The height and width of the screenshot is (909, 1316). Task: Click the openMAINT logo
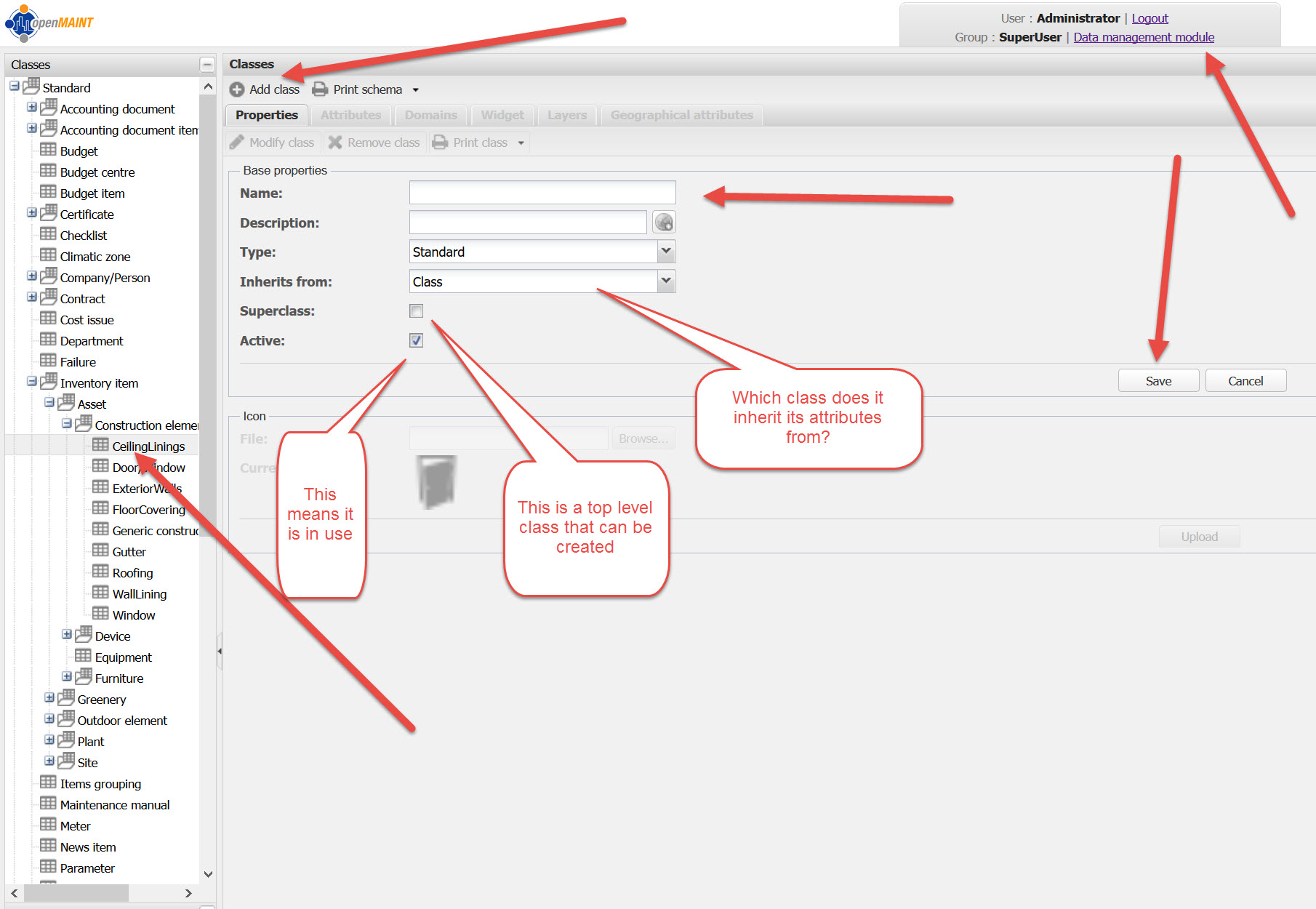tap(49, 23)
